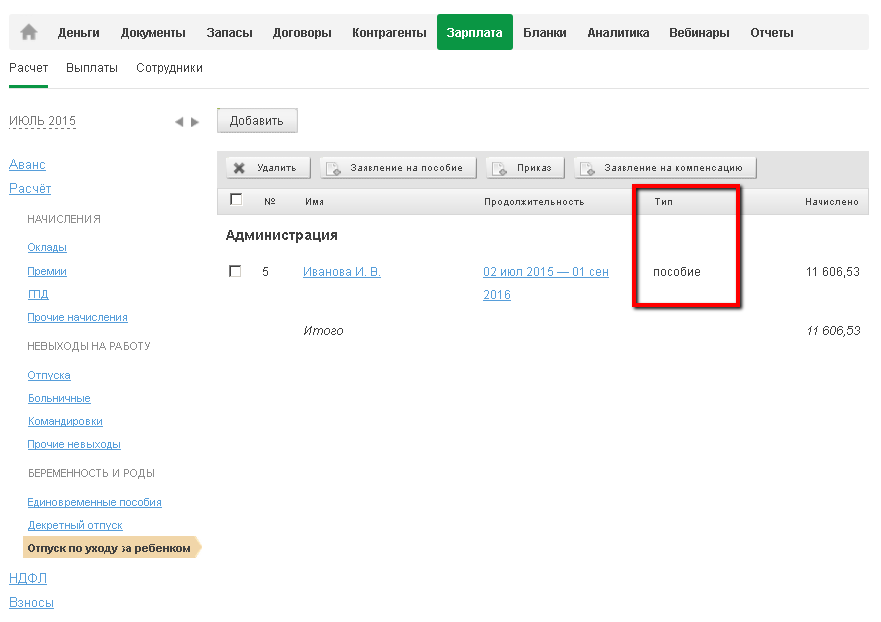Click the document icon of Заявление на пособие

[334, 168]
